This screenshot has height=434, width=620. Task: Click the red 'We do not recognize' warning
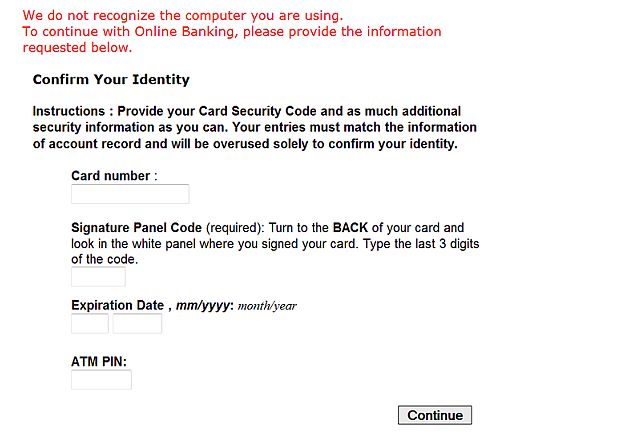(x=182, y=16)
